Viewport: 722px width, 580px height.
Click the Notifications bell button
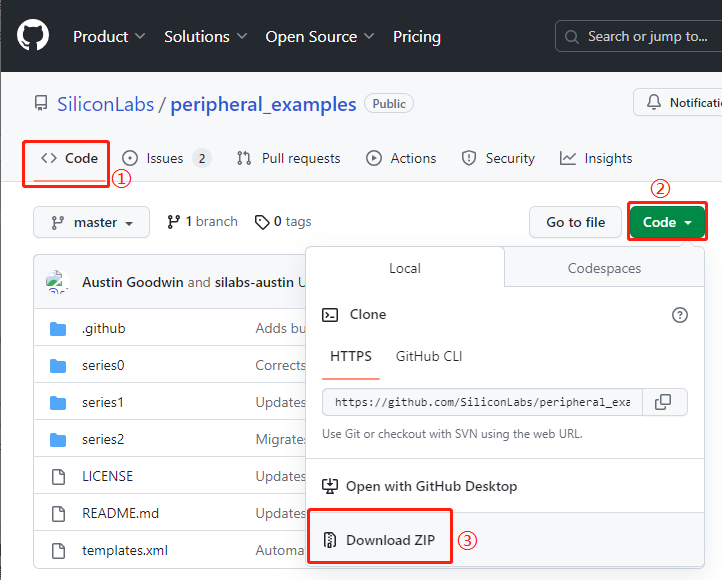[678, 103]
